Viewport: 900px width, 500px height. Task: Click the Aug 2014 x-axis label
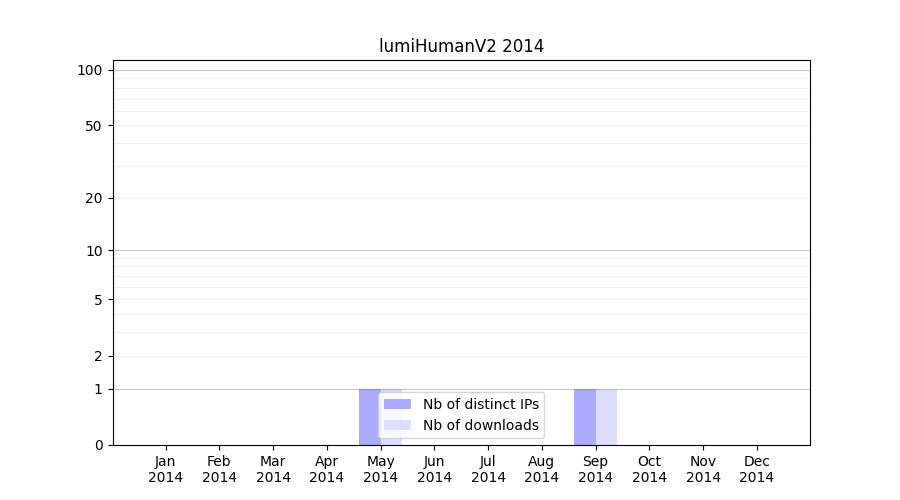click(541, 469)
